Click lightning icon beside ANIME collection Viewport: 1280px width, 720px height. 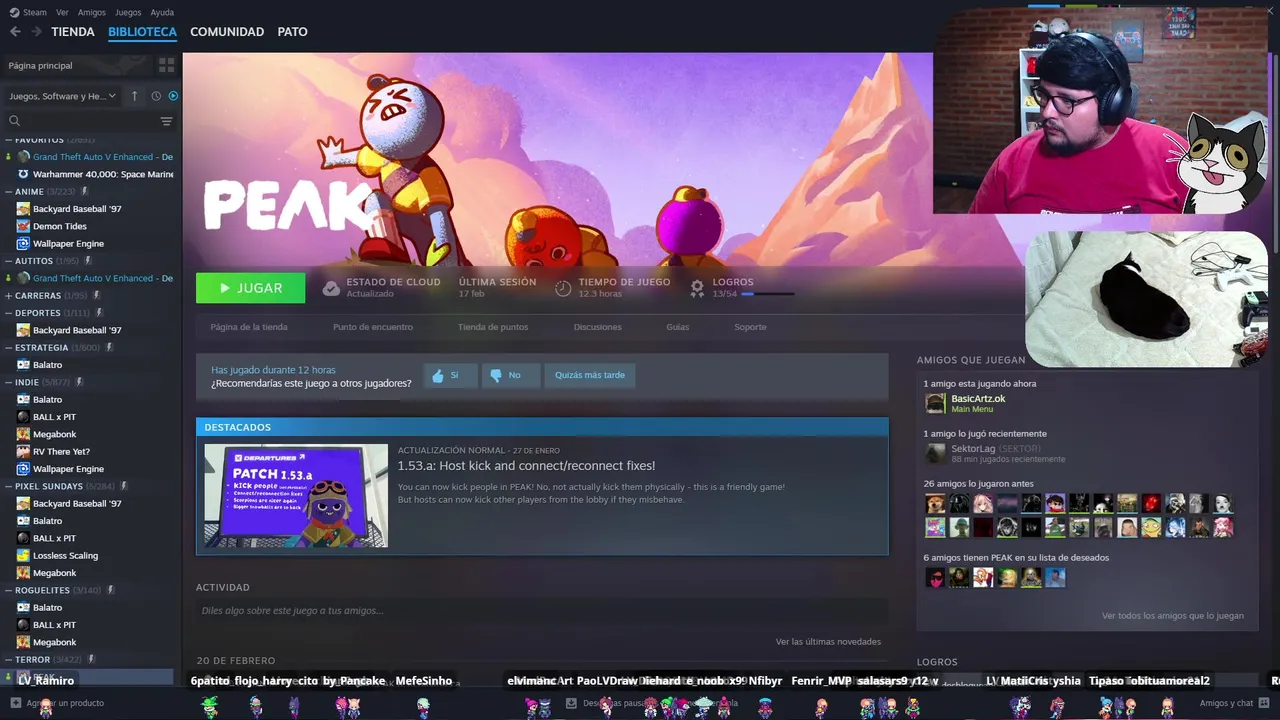click(85, 191)
